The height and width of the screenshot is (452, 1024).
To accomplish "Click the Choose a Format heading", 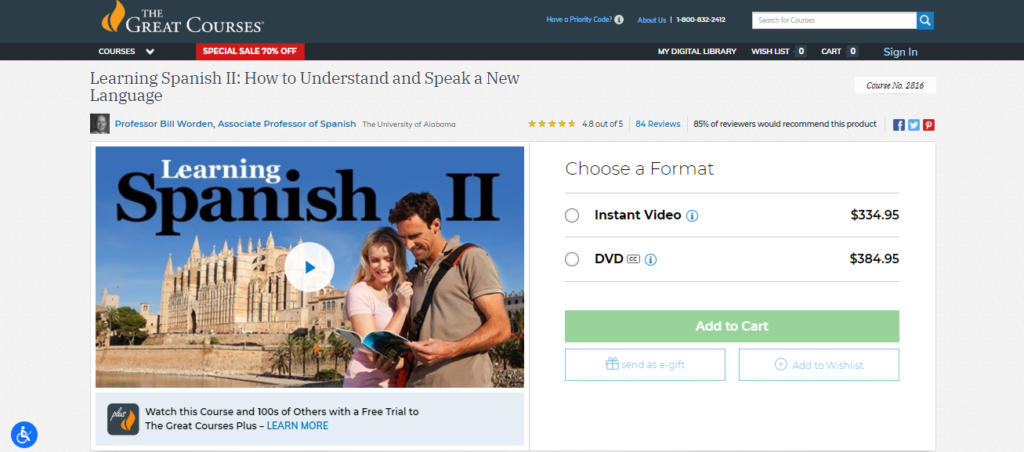I will (x=639, y=169).
